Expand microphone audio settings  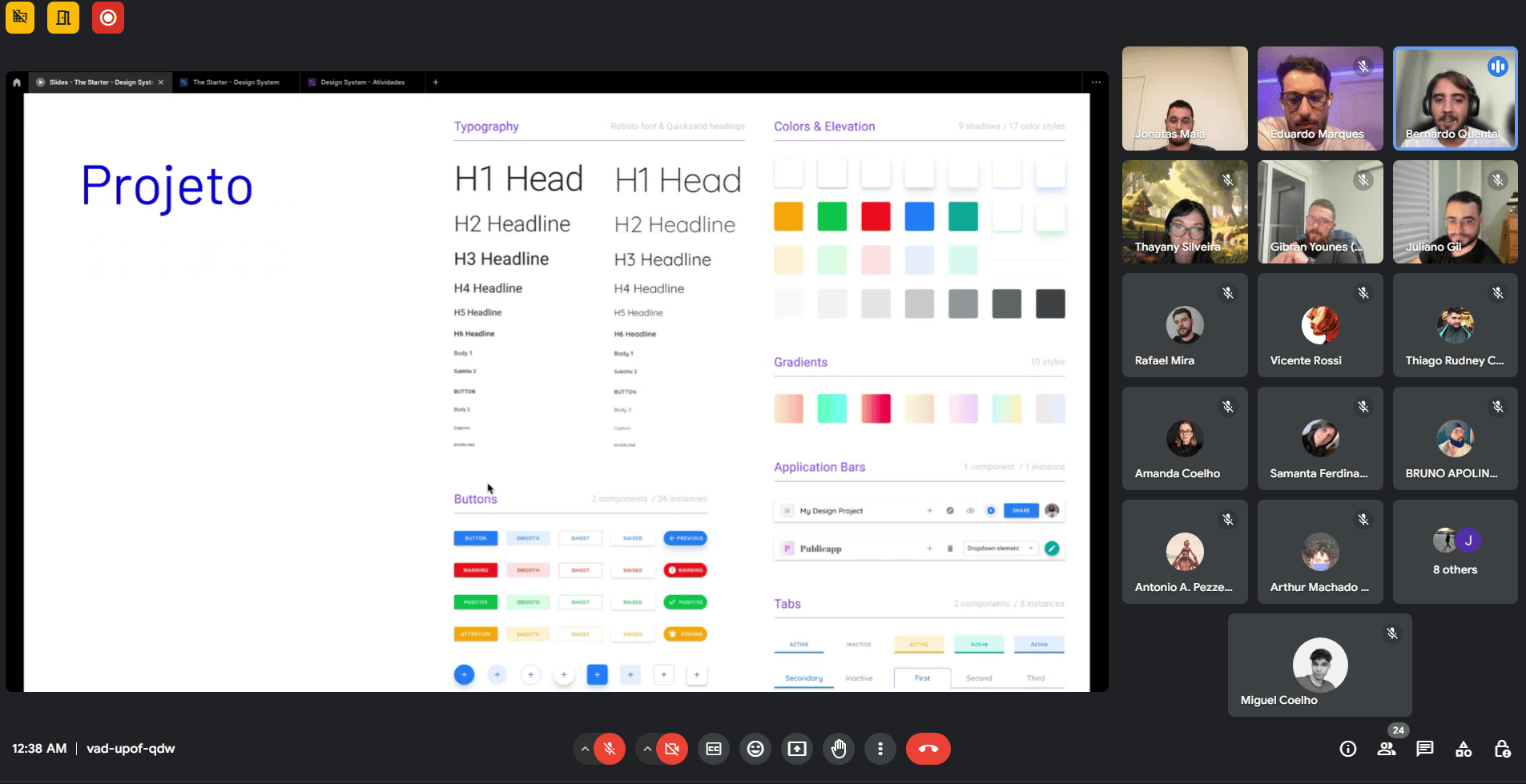point(585,749)
